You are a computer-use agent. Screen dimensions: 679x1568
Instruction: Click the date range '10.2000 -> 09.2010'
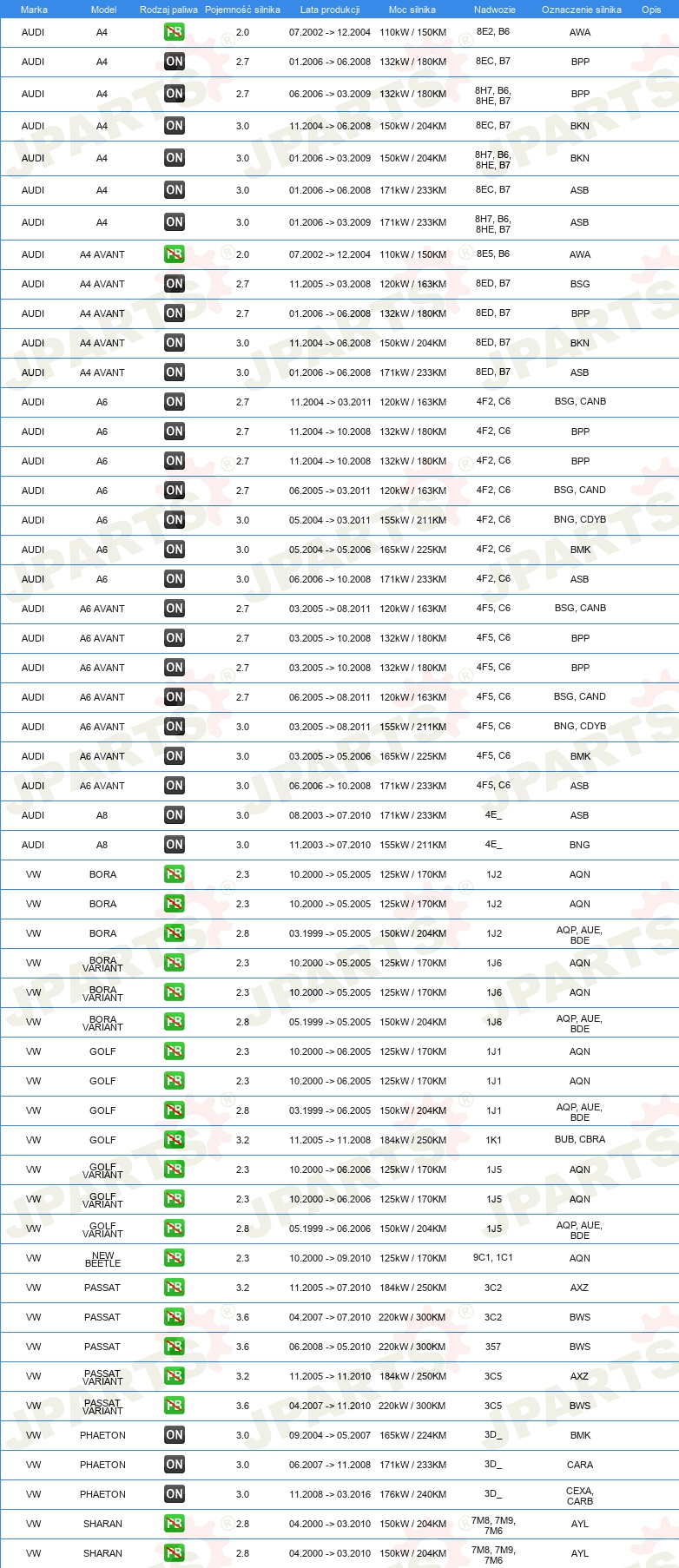[330, 1258]
